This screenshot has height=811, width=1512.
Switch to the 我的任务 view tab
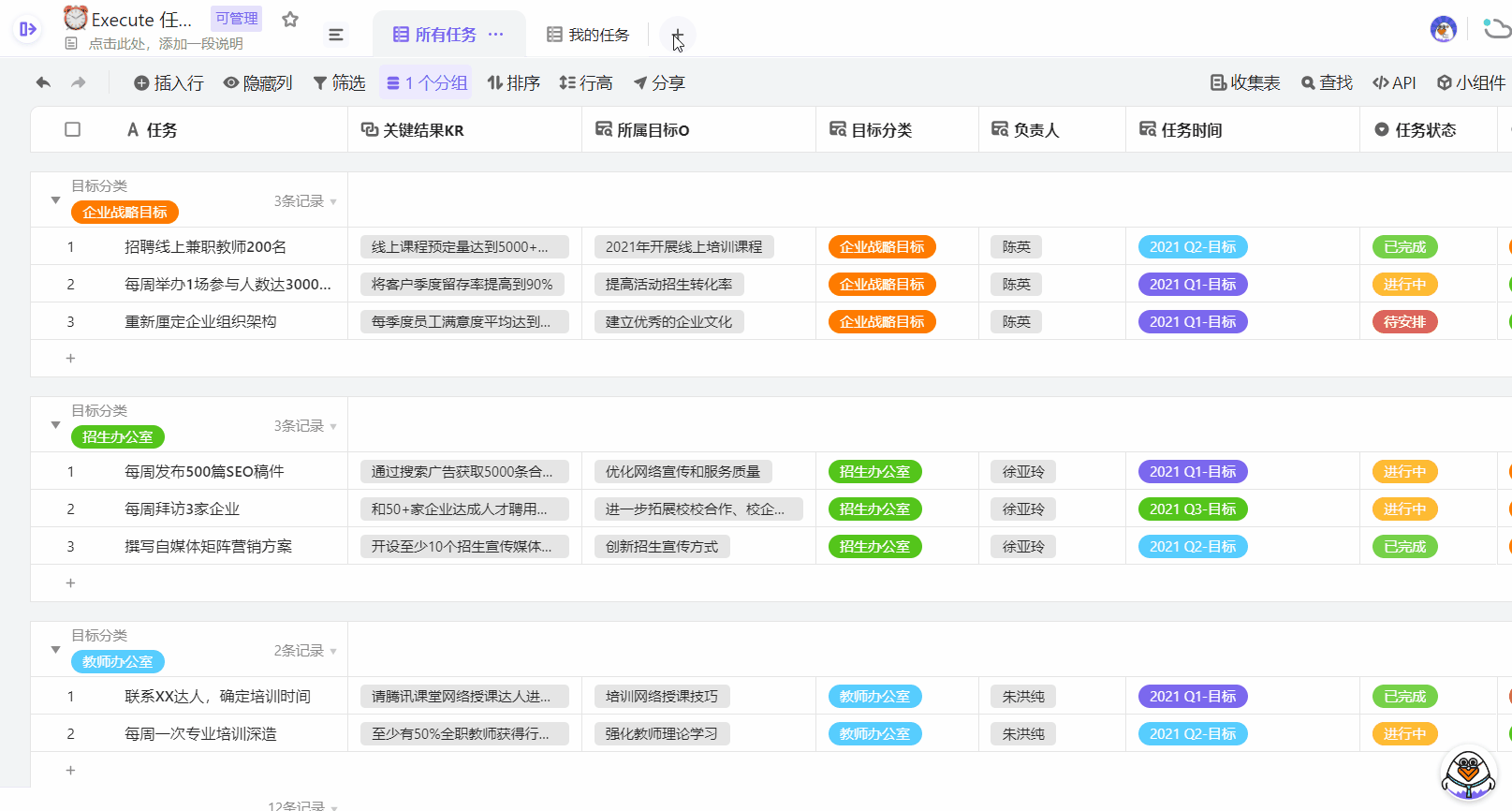click(588, 35)
